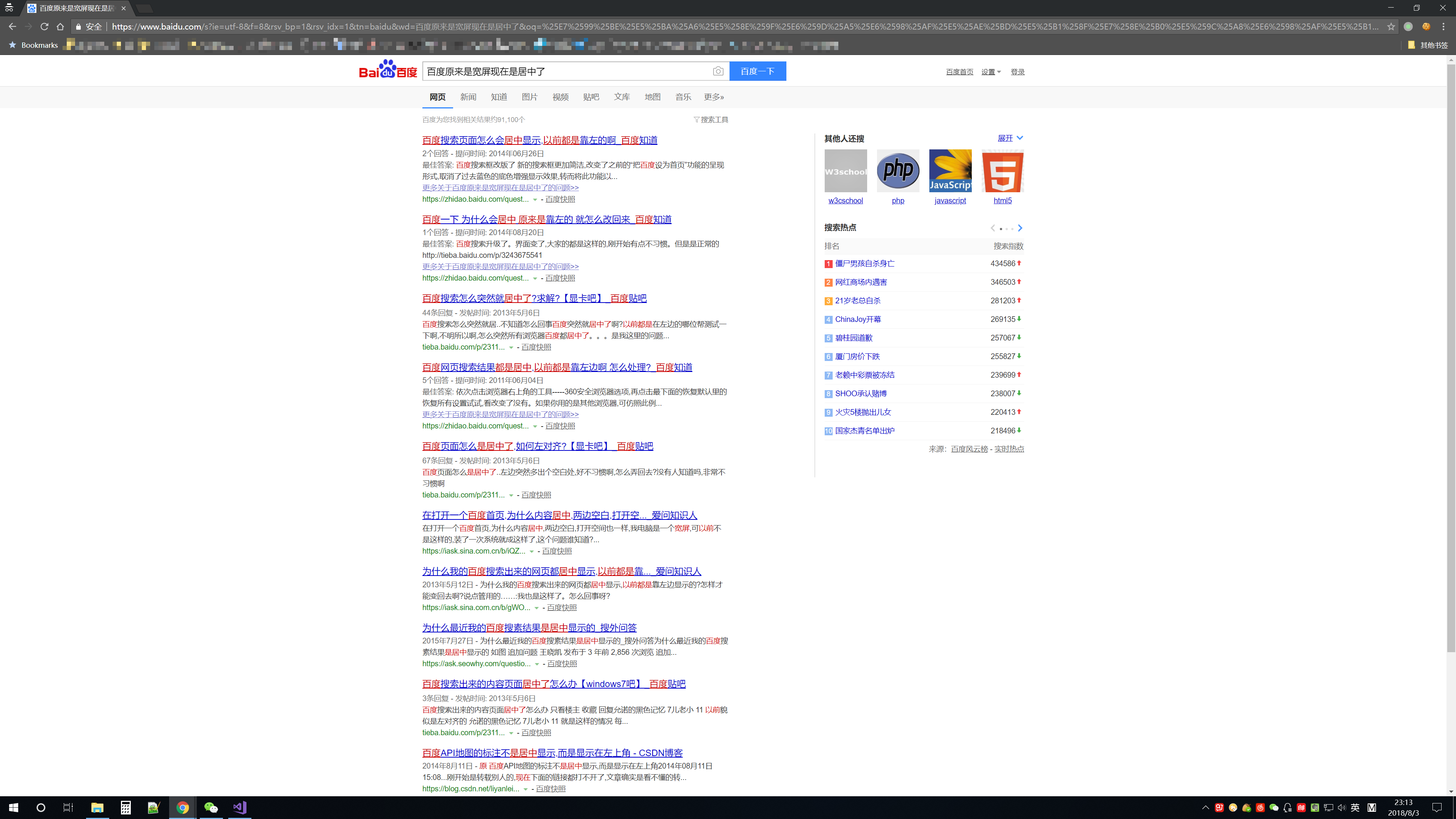Open the 登录 login link

[x=1017, y=72]
